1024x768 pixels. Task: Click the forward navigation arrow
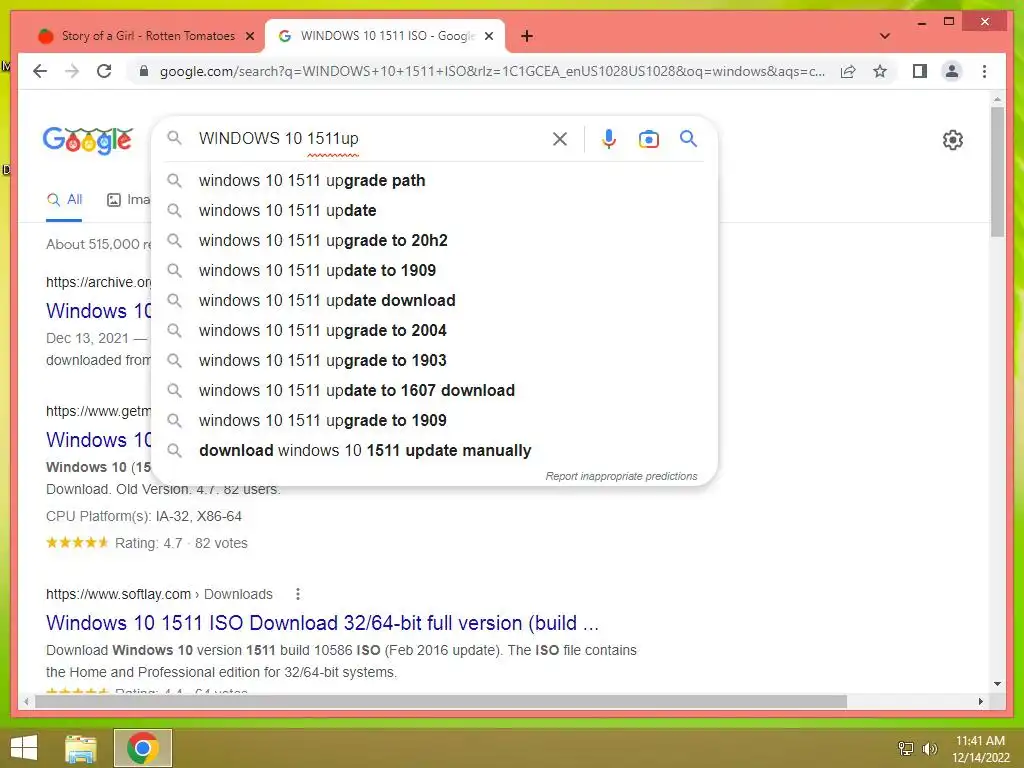point(72,71)
